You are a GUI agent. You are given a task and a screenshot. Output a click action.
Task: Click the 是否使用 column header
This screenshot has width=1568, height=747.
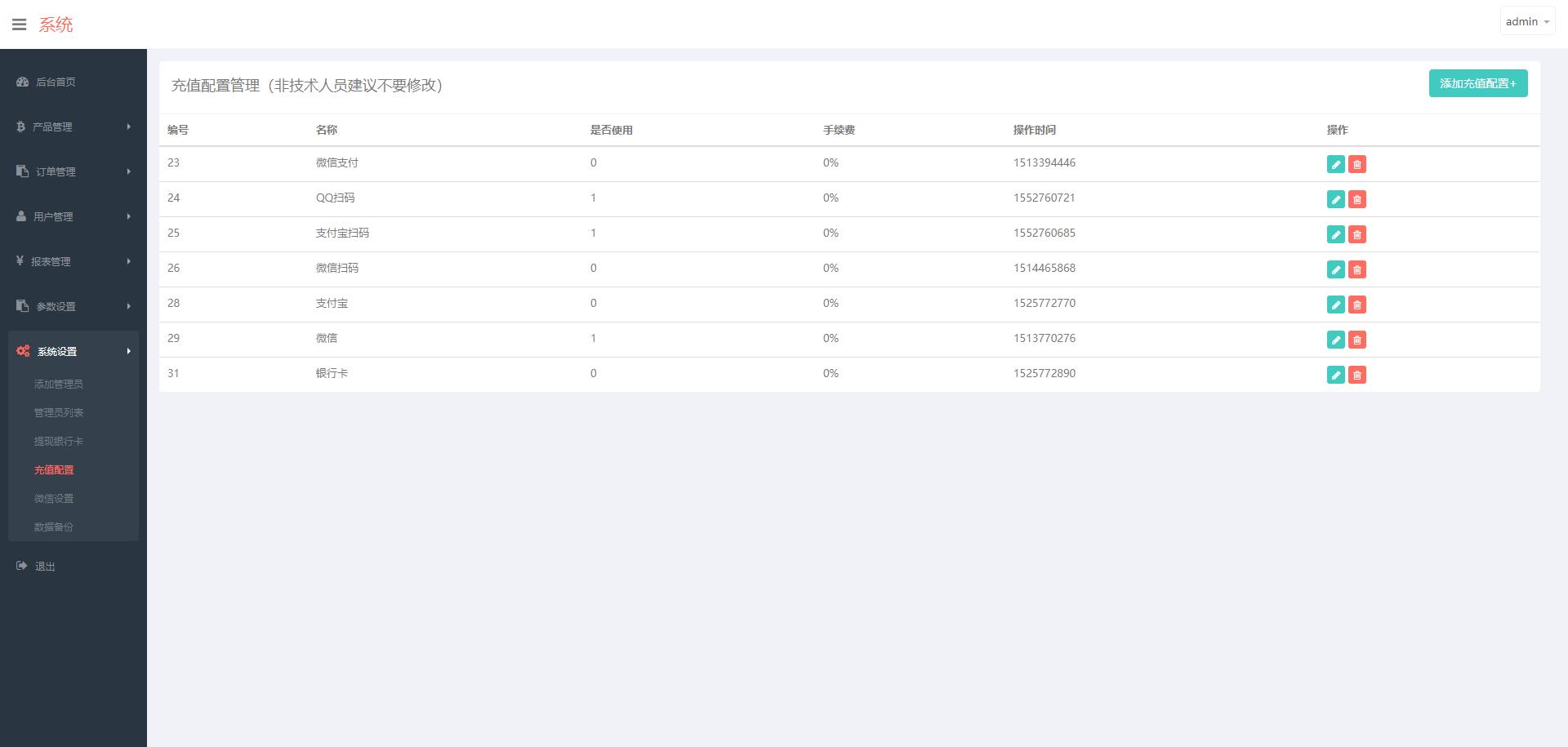612,130
